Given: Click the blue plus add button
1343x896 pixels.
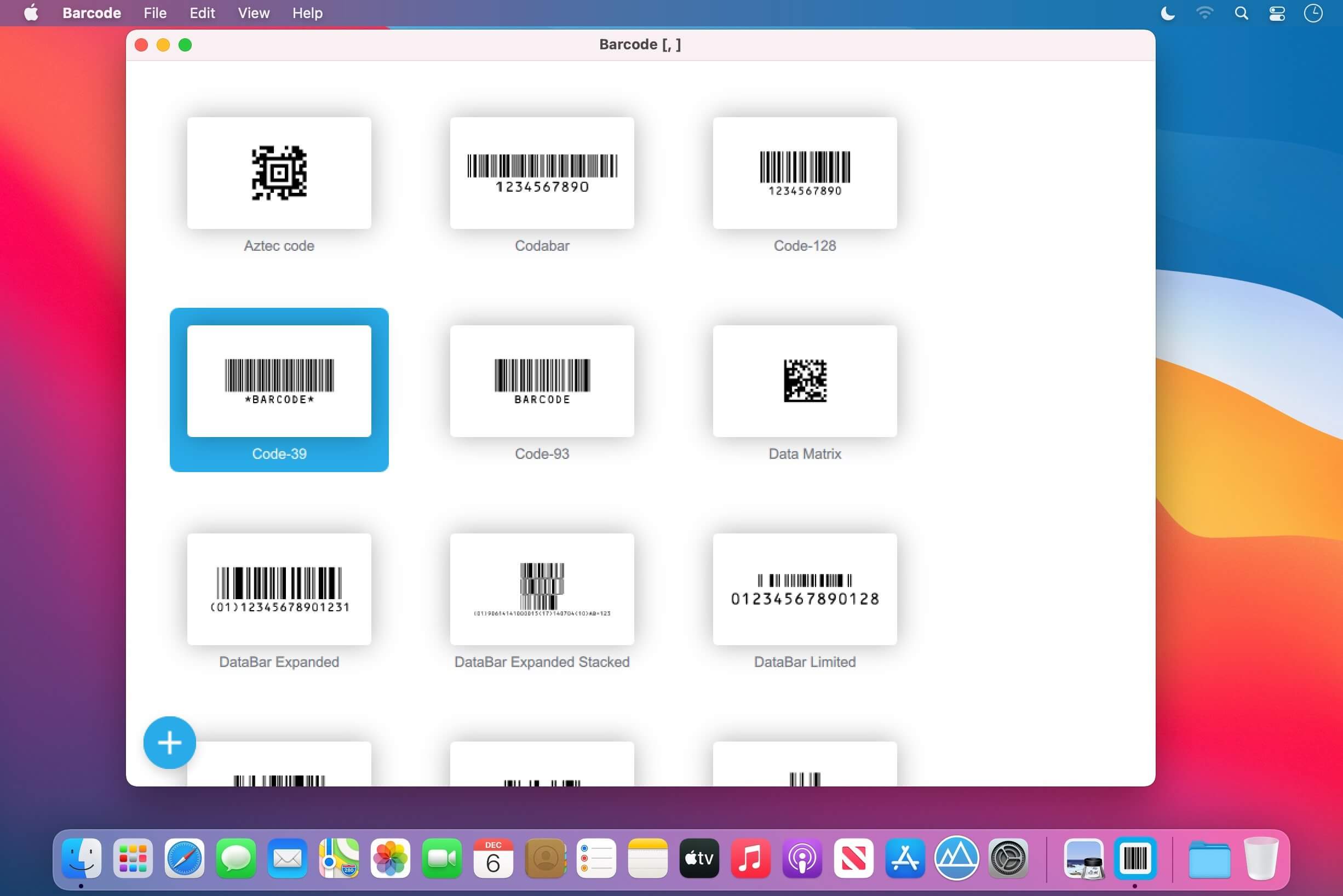Looking at the screenshot, I should click(169, 742).
